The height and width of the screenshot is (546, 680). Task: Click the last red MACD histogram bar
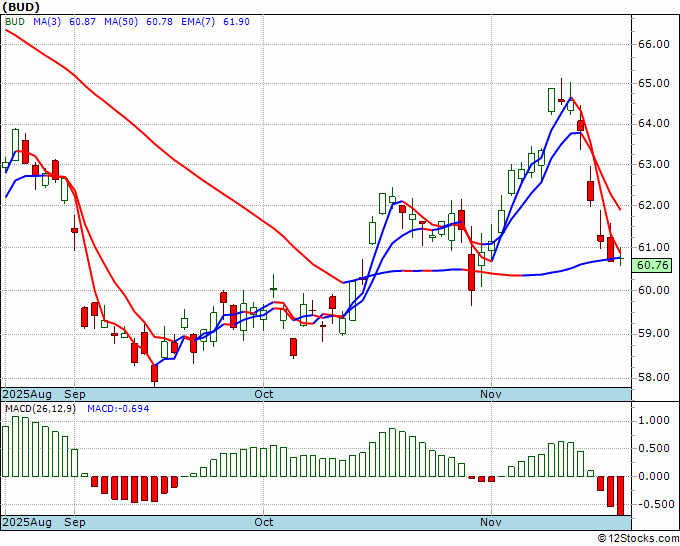coord(620,496)
